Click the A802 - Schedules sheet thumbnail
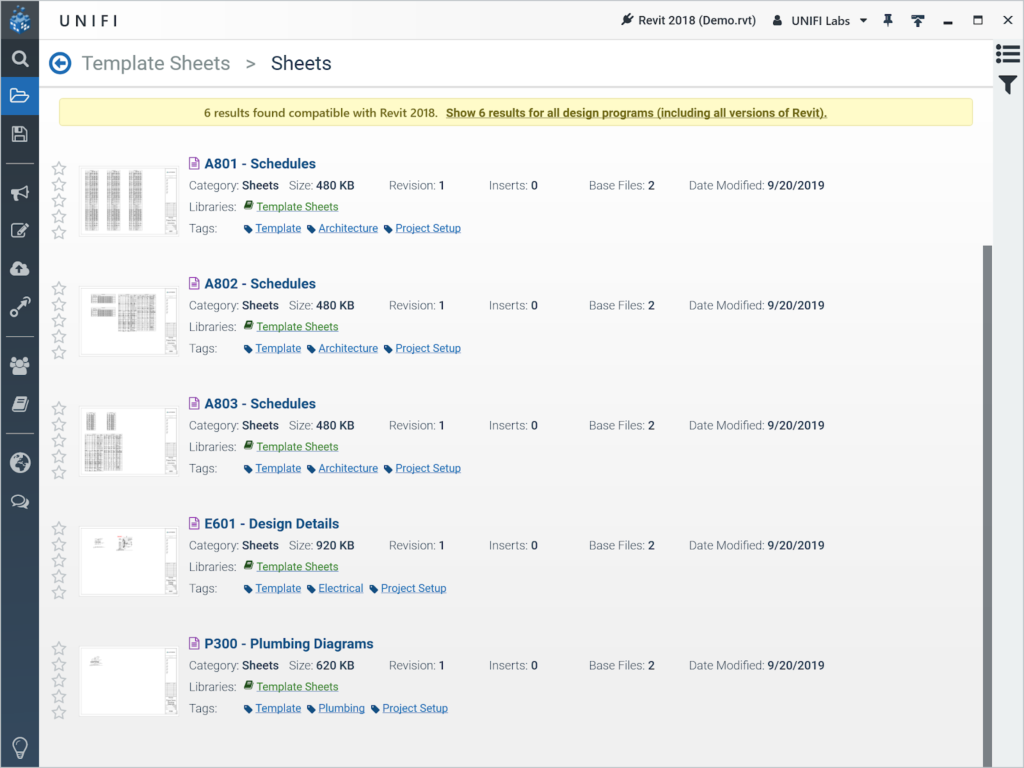Viewport: 1024px width, 768px height. click(128, 320)
